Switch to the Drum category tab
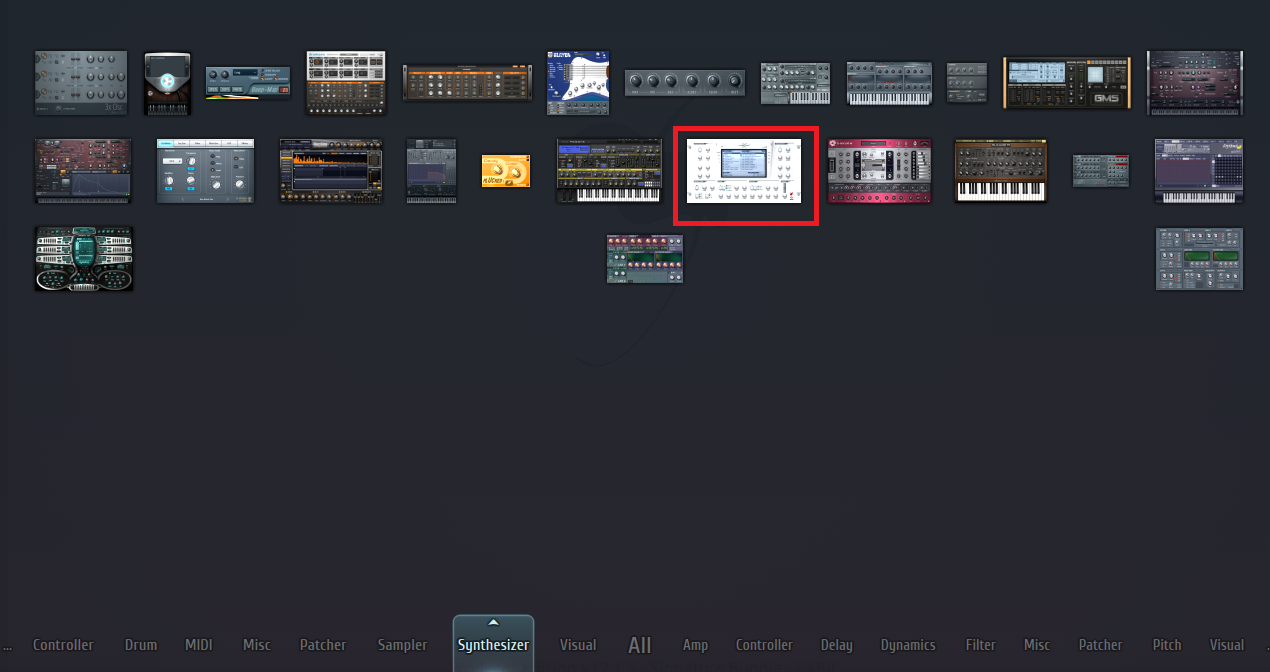 tap(141, 645)
